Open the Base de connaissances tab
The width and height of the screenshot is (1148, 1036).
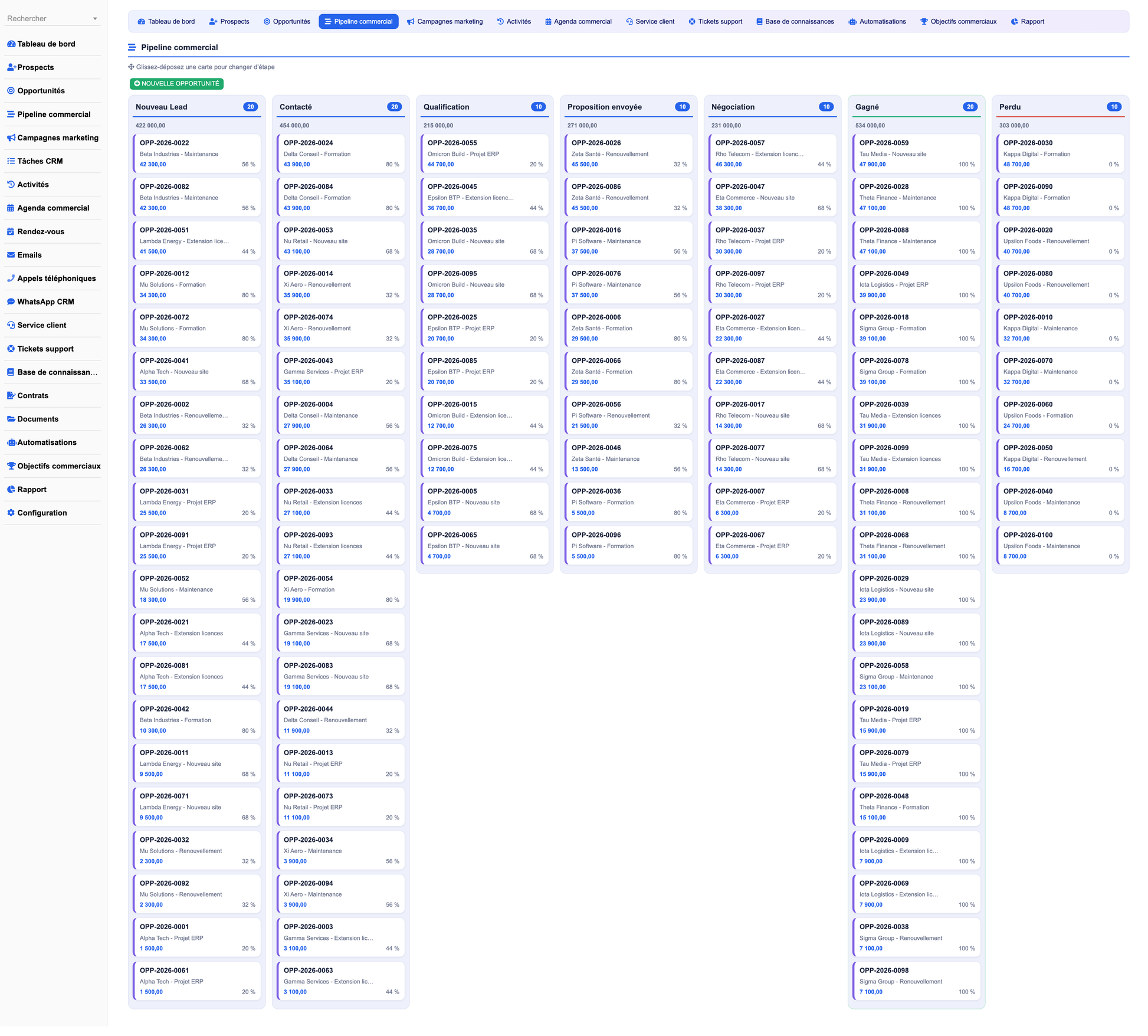795,22
